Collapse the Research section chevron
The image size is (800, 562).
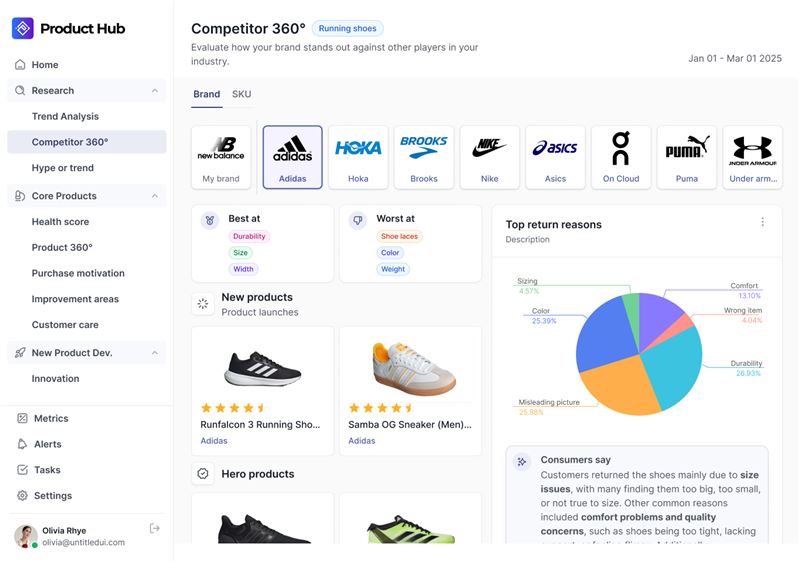(155, 91)
